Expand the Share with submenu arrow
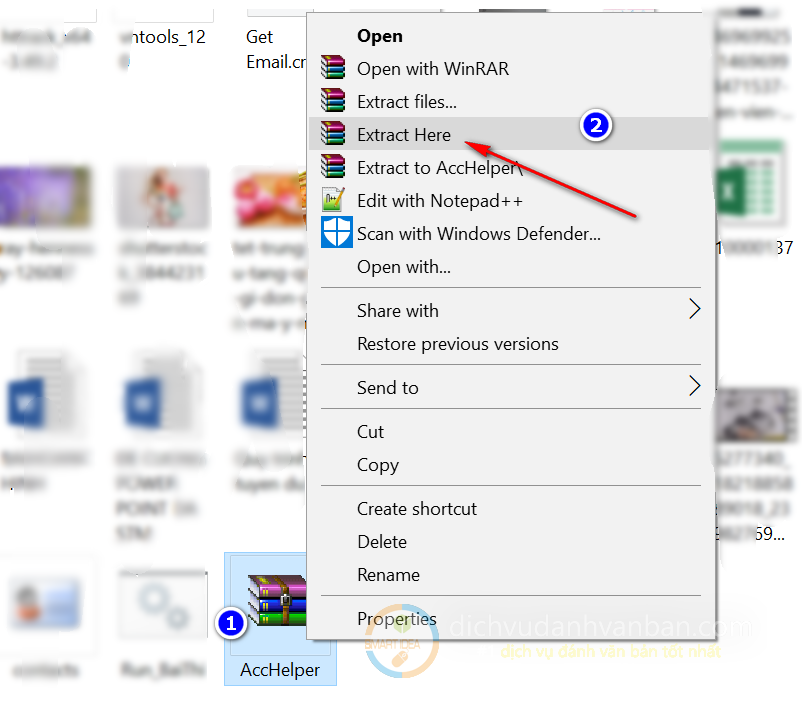Image resolution: width=802 pixels, height=727 pixels. coord(694,310)
